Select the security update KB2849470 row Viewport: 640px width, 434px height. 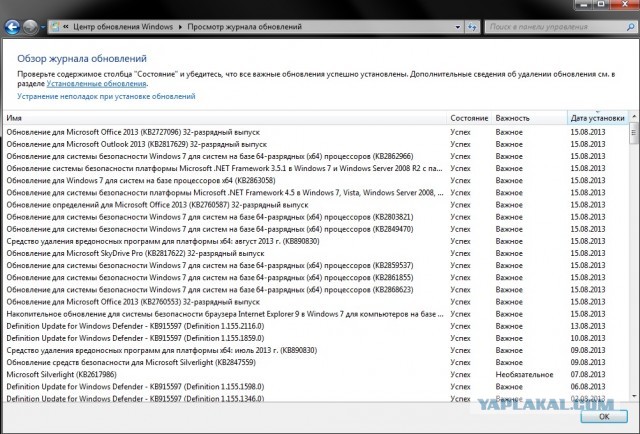point(316,229)
